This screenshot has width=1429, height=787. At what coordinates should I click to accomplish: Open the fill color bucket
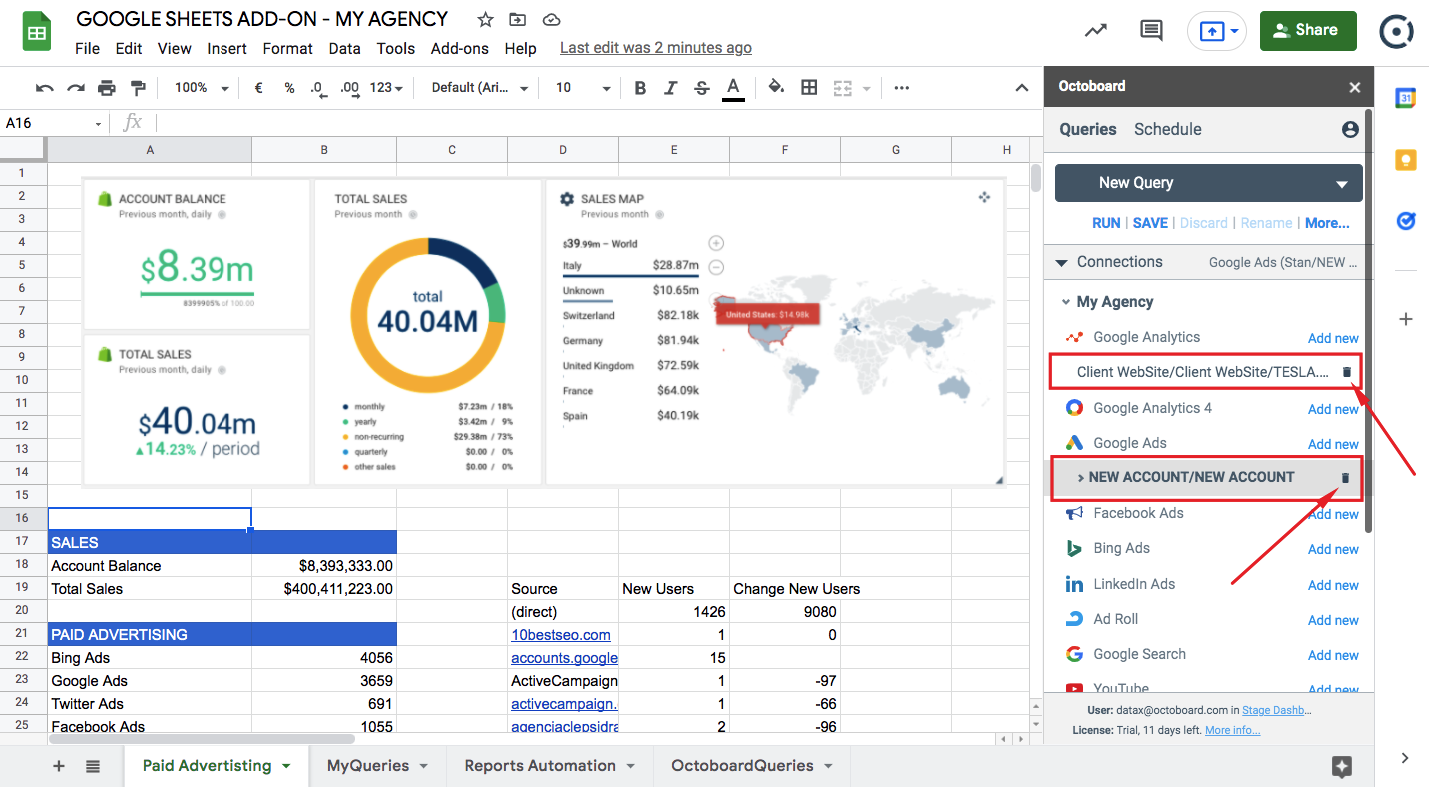point(775,88)
